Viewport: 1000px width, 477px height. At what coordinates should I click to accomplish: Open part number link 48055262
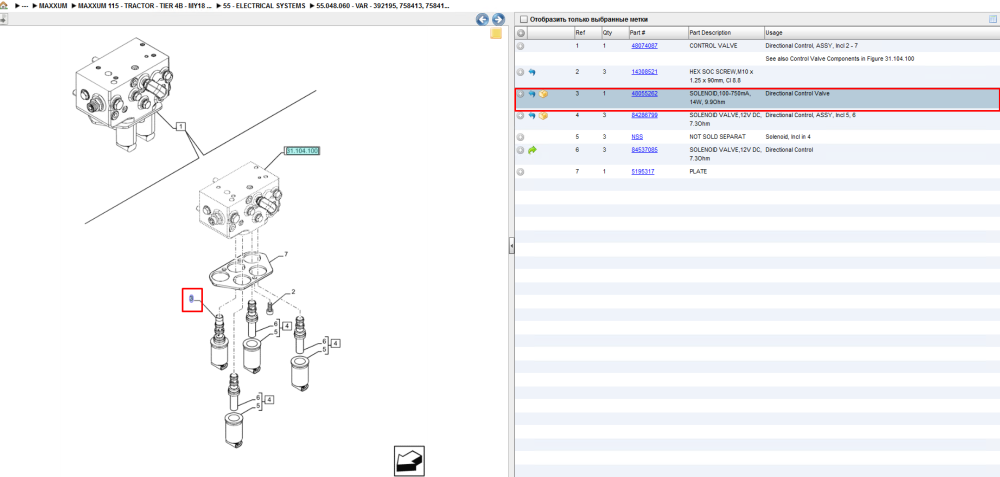pos(644,94)
